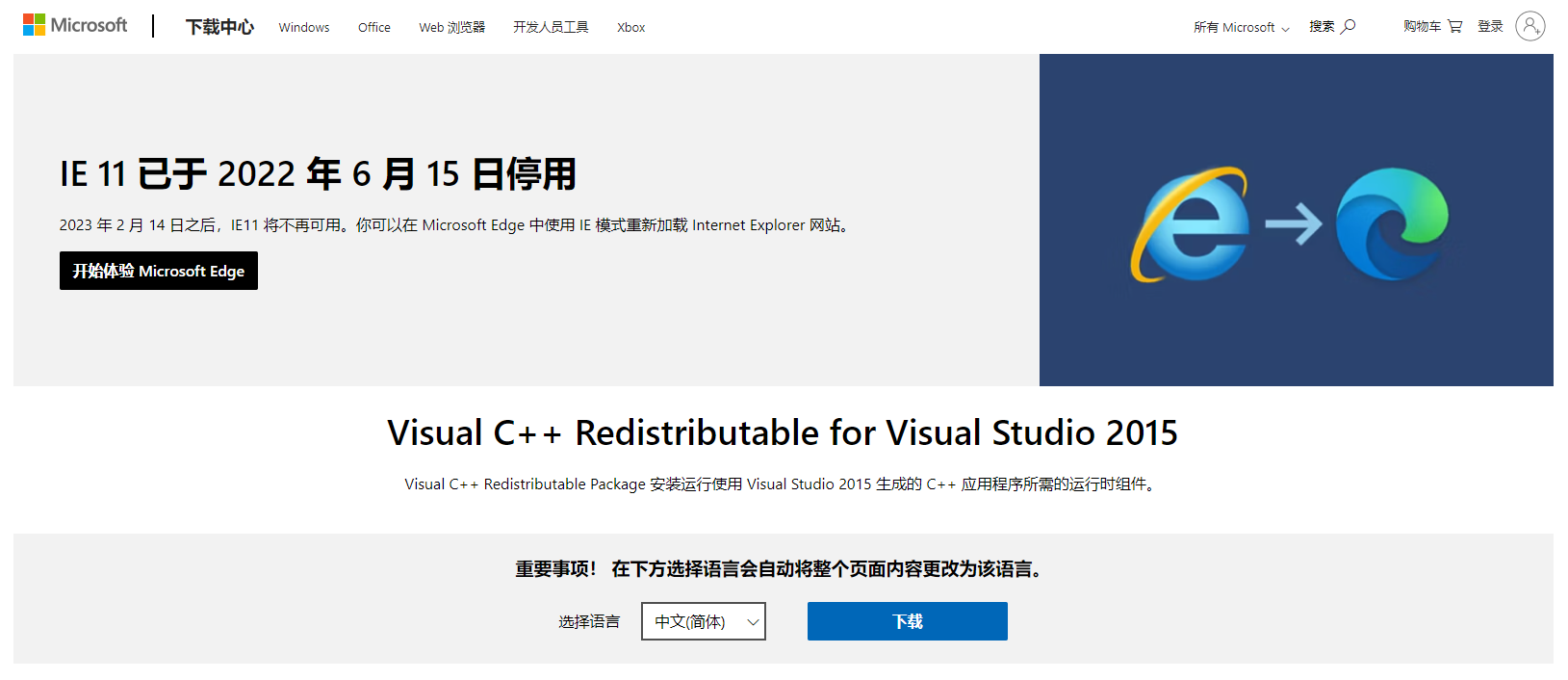Click the blue 下载 download button
Screen dimensions: 1568x680
[907, 621]
